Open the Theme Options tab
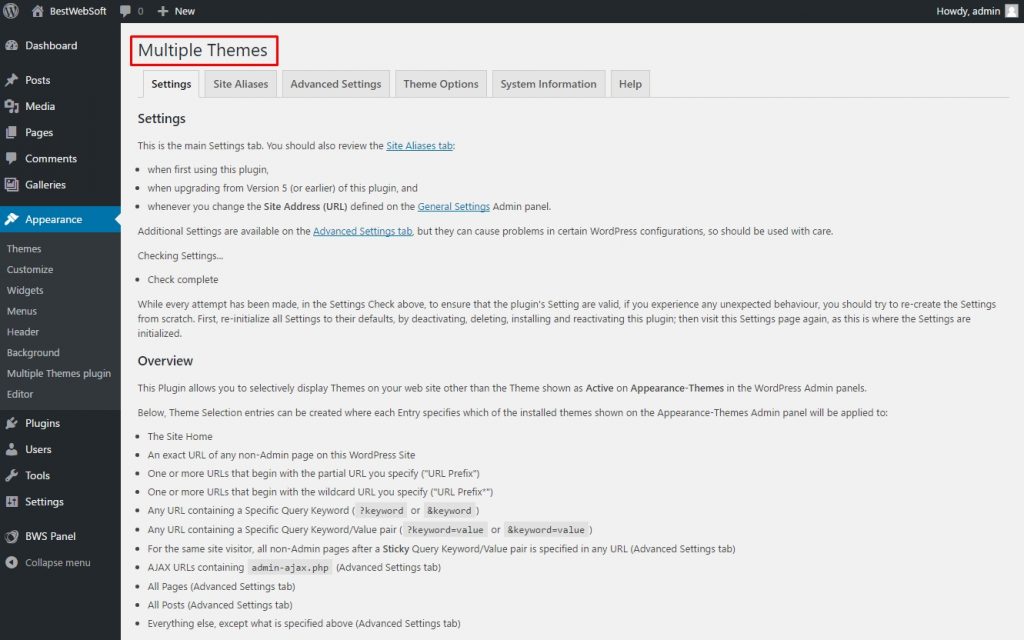Screen dimensions: 1024x640 click(440, 84)
